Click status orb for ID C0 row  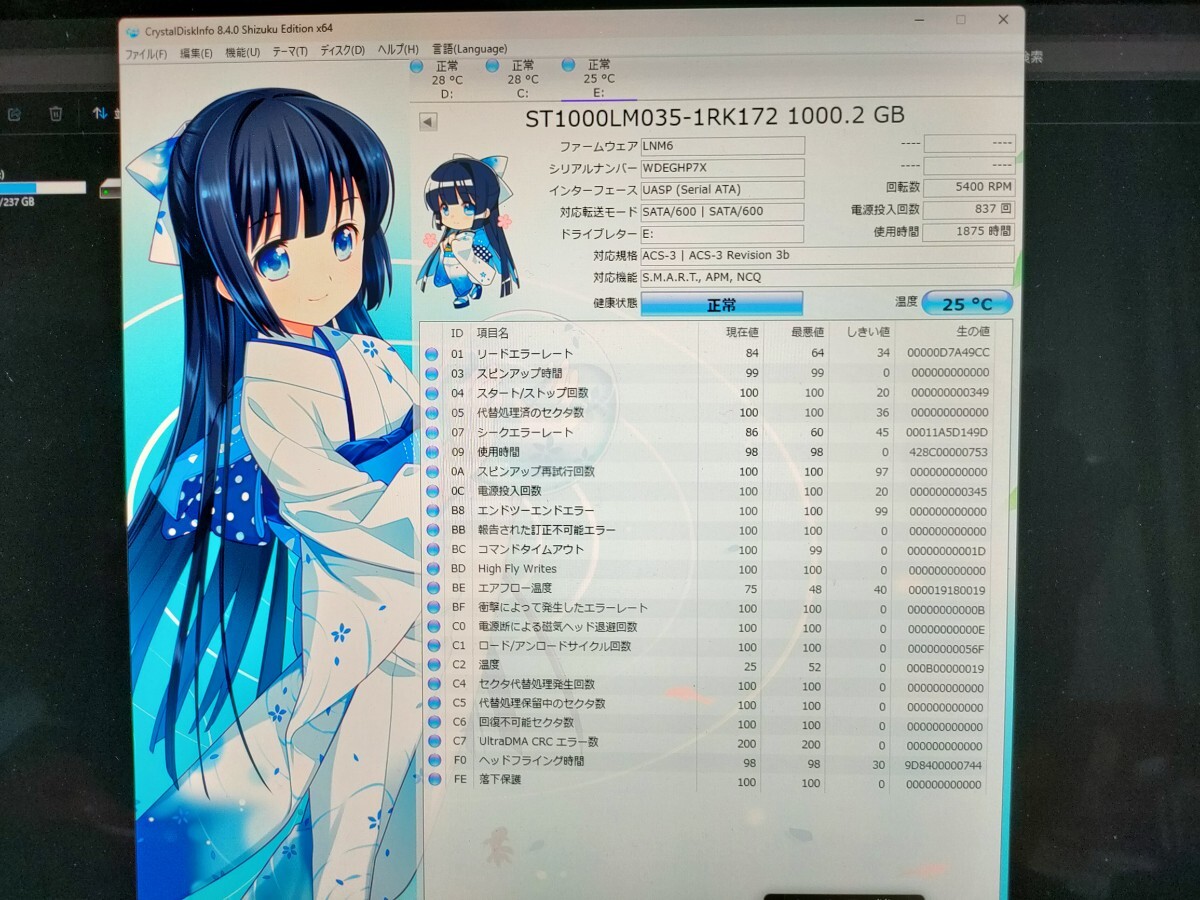tap(432, 628)
